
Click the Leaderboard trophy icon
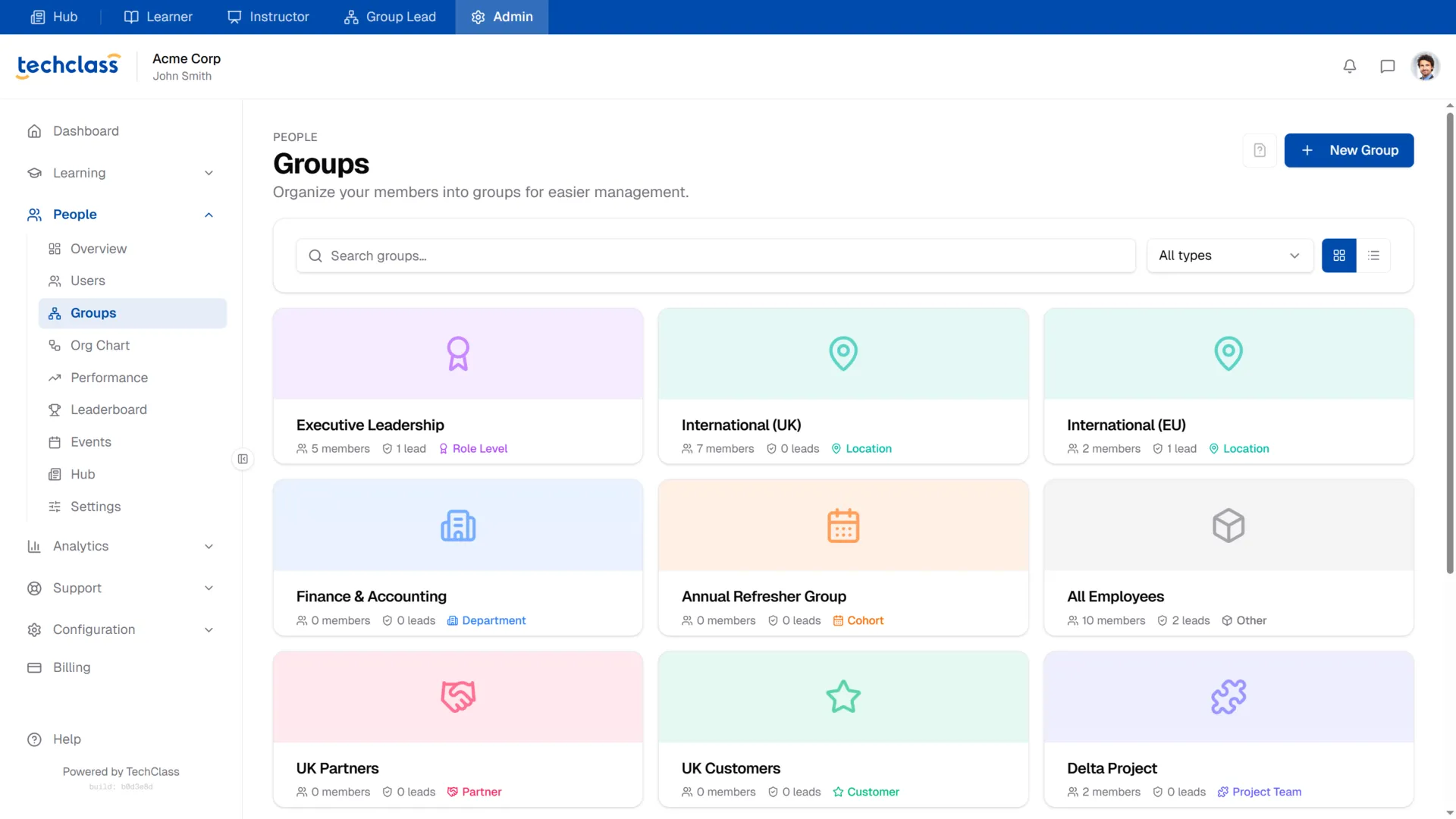(55, 410)
